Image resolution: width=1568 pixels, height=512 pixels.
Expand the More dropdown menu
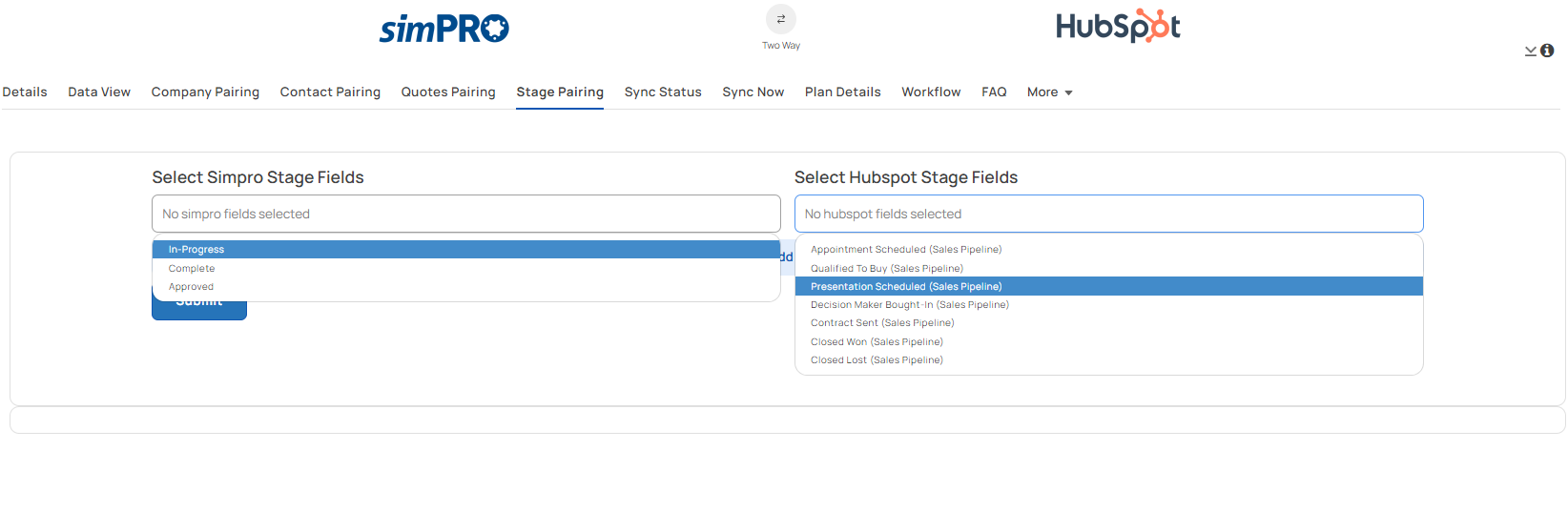point(1049,92)
